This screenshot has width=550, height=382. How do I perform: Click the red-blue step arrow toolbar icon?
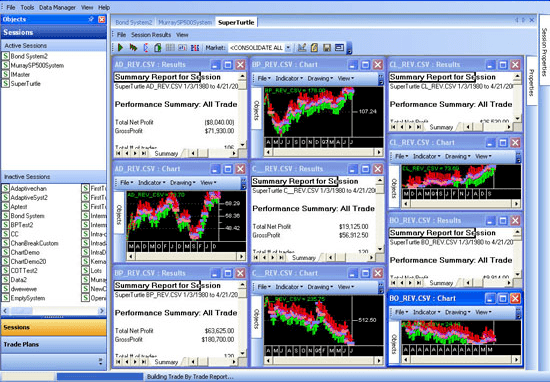tap(146, 47)
